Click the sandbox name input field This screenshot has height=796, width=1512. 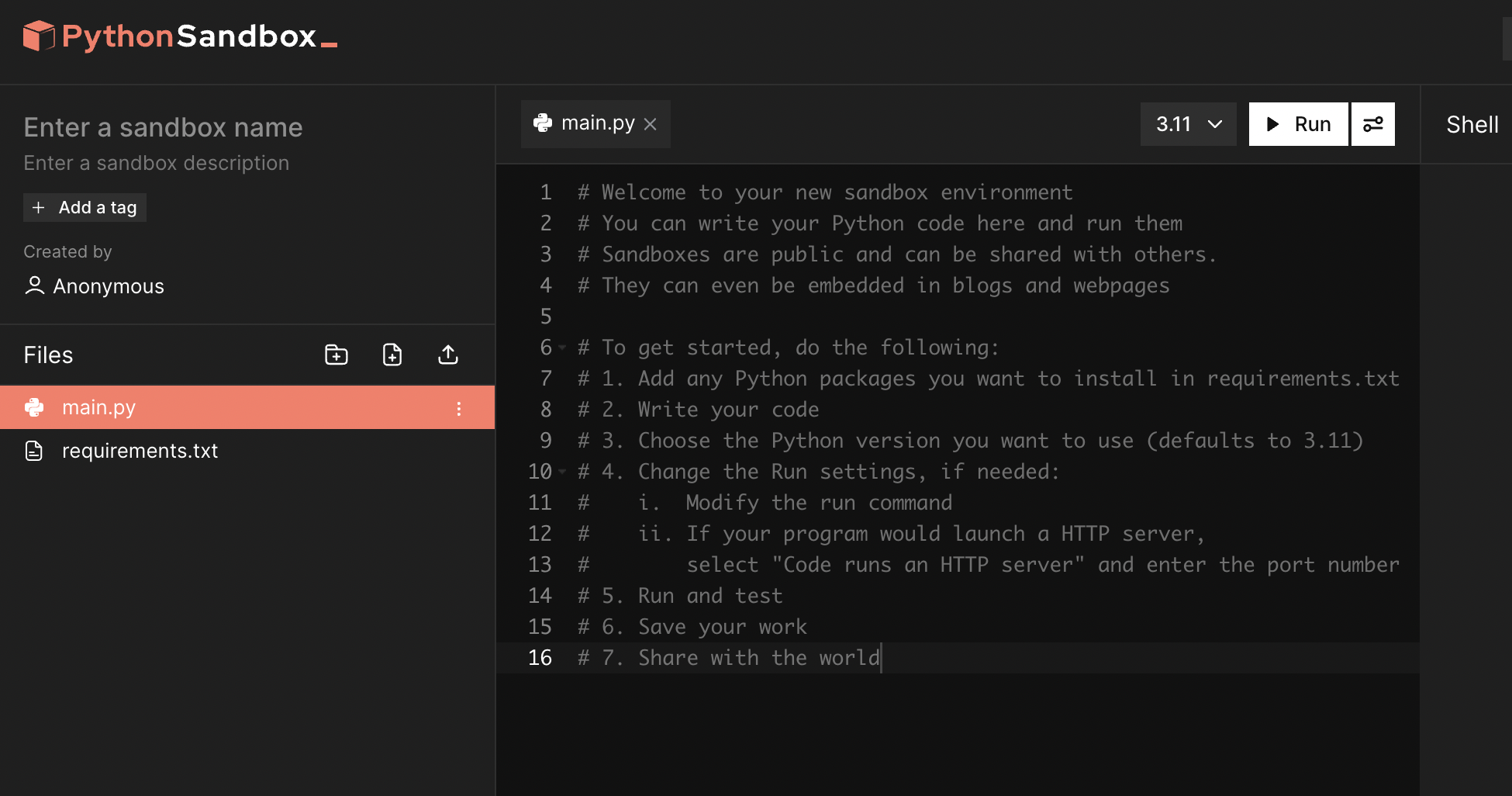(x=163, y=127)
